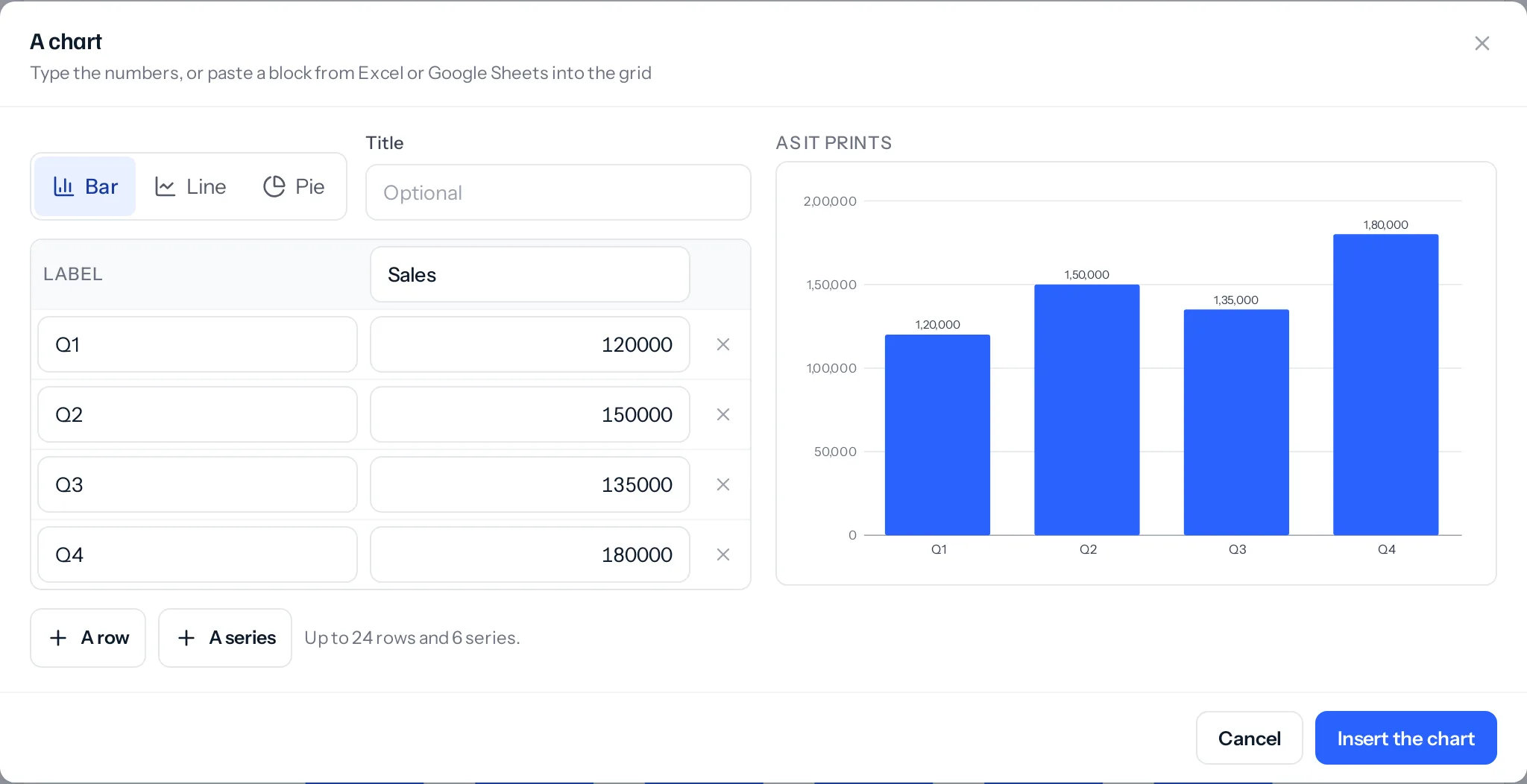Cancel the chart dialog
The image size is (1527, 784).
1250,738
